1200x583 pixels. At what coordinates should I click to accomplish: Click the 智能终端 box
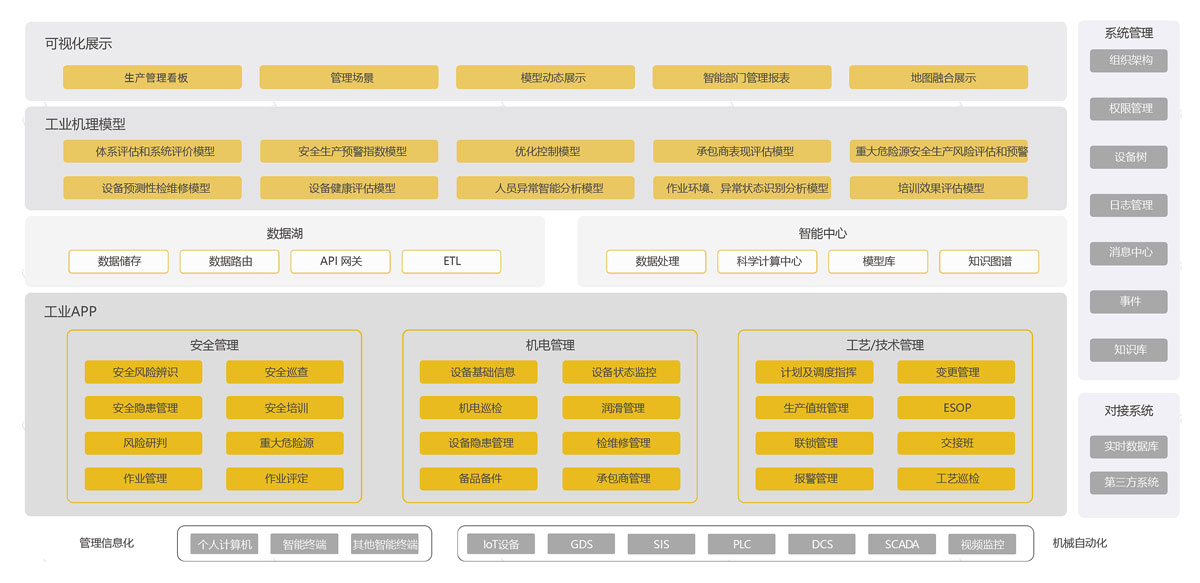(x=304, y=545)
